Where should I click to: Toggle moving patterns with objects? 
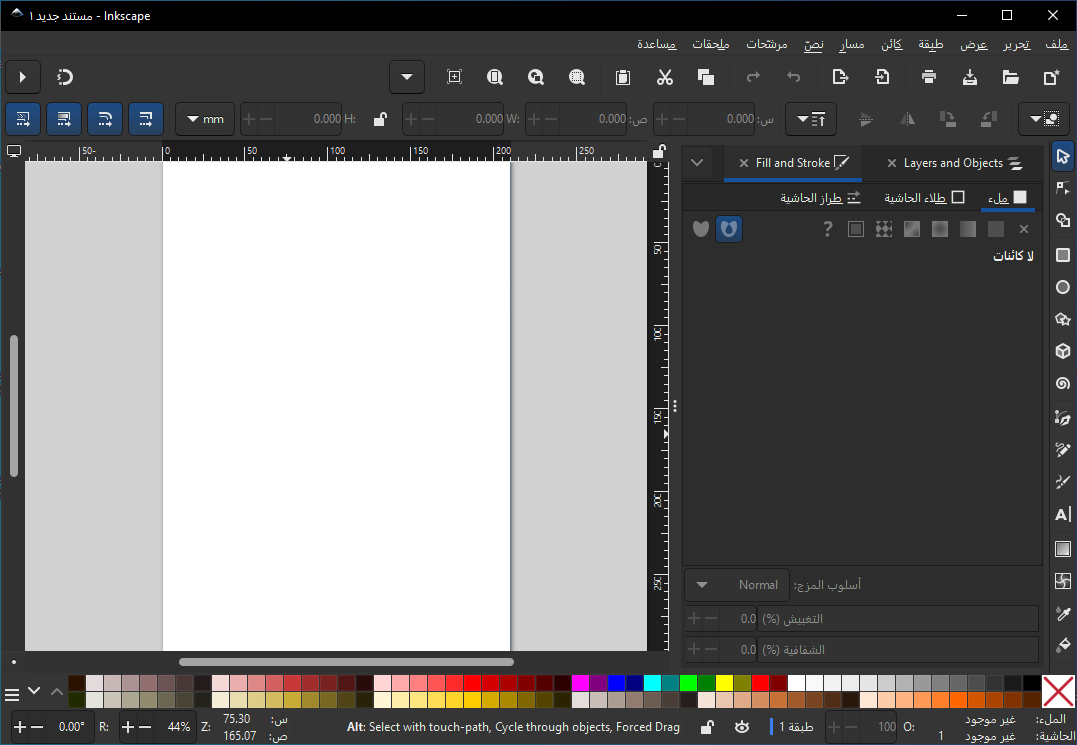[x=23, y=119]
